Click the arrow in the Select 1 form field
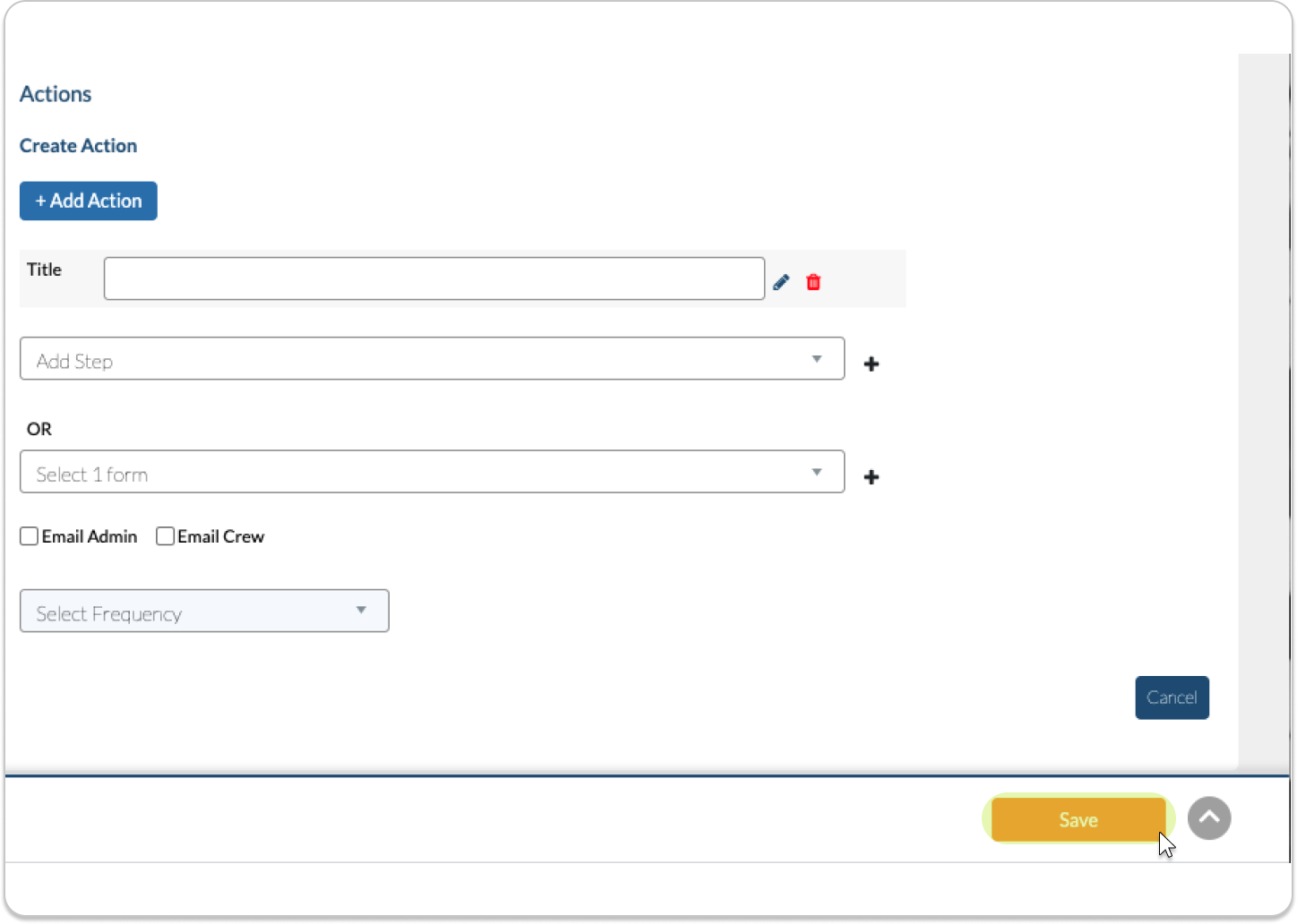The height and width of the screenshot is (924, 1297). tap(816, 472)
